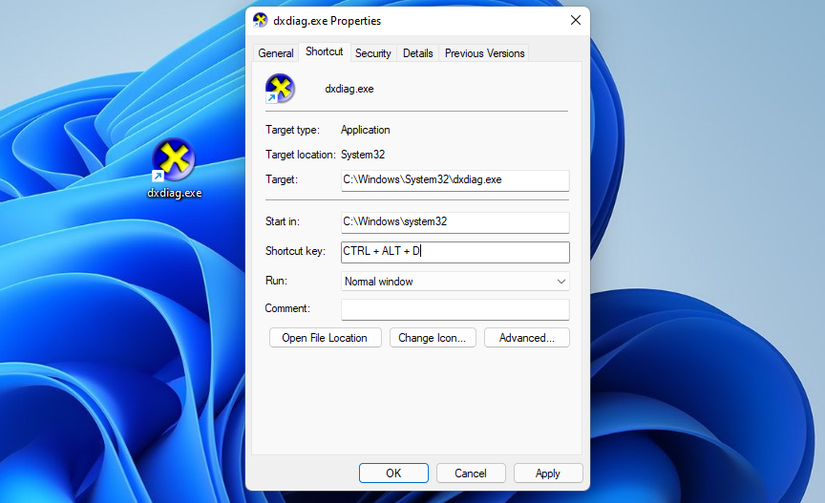Close the dxdiag.exe Properties dialog

click(x=576, y=21)
